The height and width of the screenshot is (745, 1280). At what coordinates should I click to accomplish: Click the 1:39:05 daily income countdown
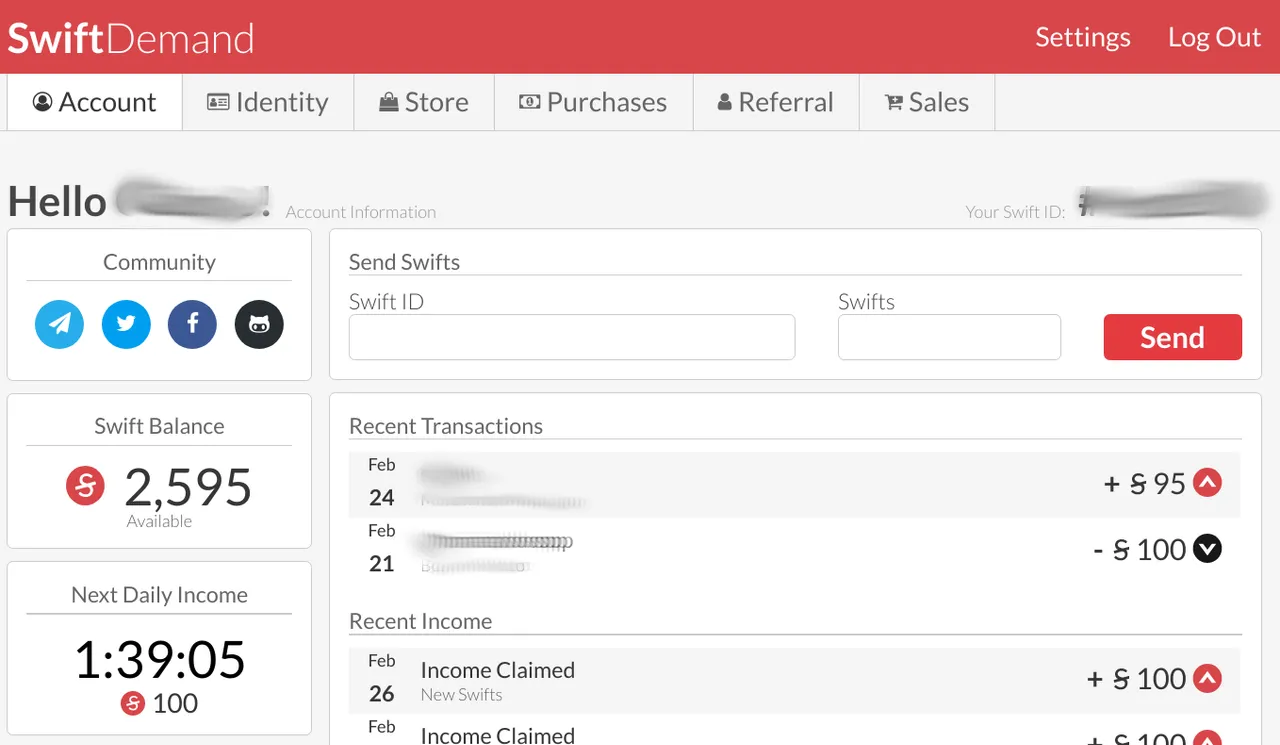pos(160,660)
